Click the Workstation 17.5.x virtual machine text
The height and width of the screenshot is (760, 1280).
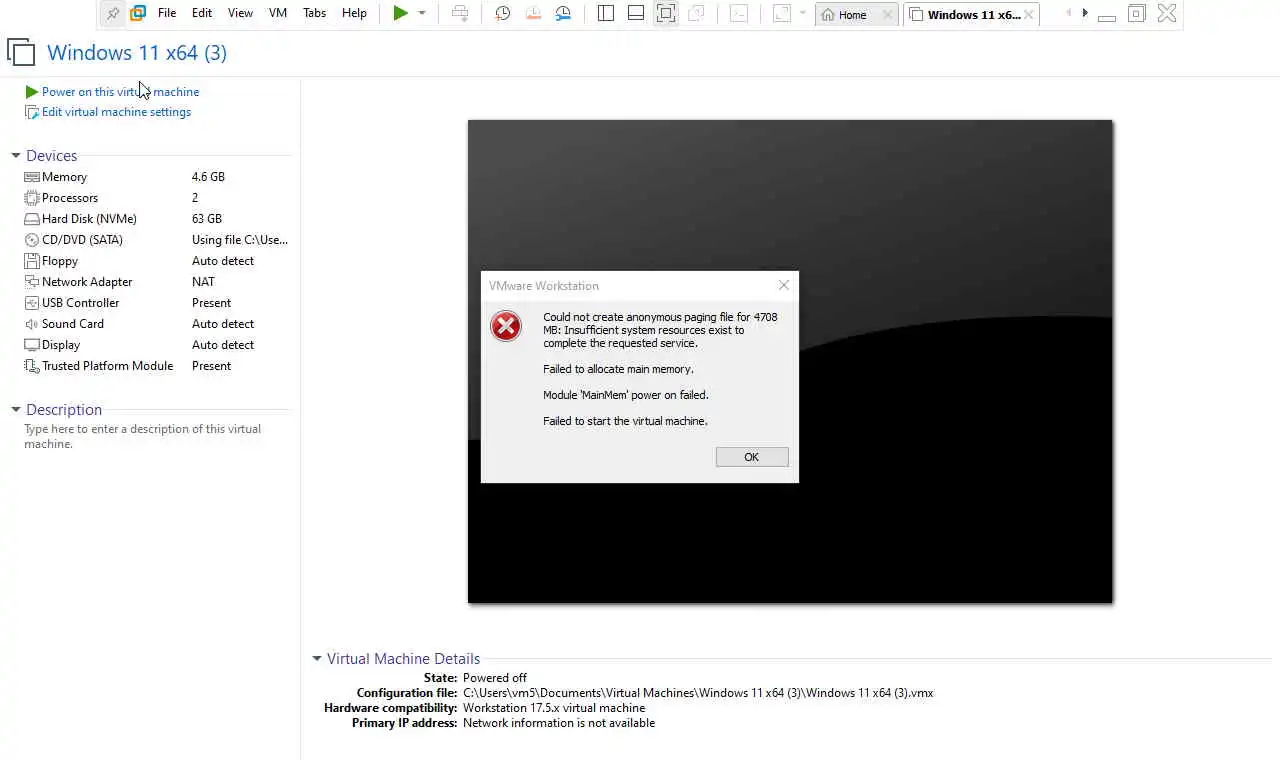tap(554, 708)
